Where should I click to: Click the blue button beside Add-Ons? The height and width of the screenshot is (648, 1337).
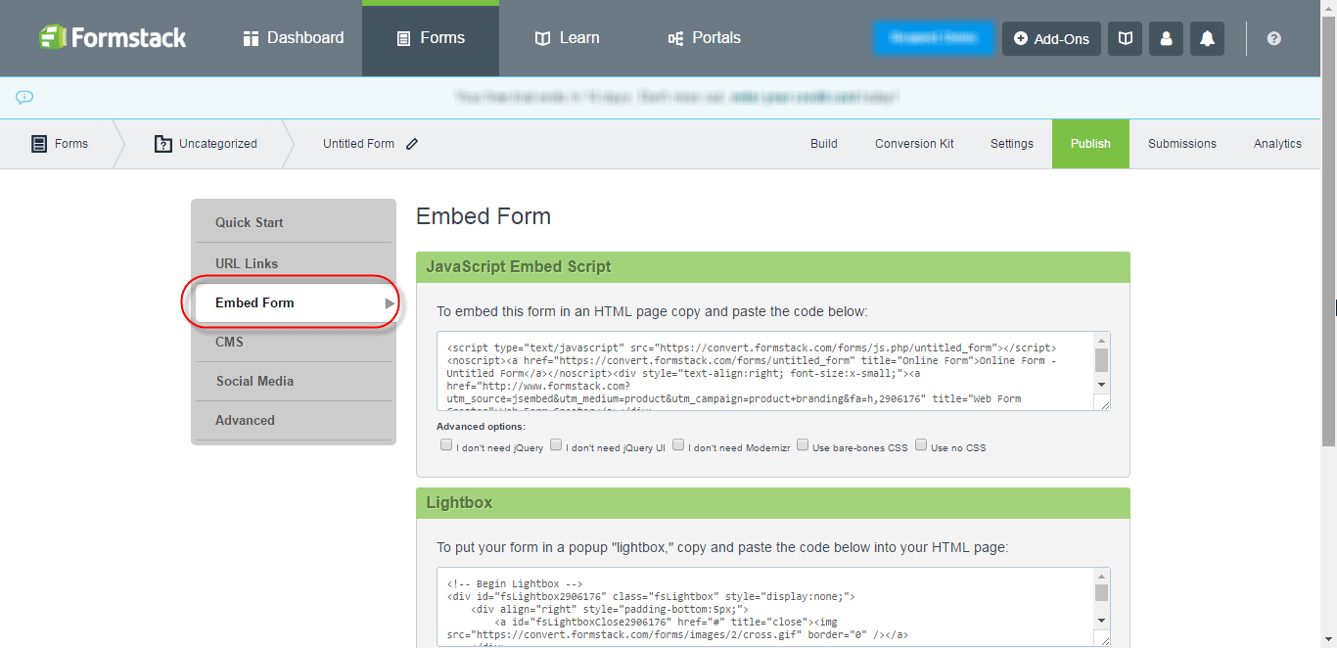tap(934, 38)
